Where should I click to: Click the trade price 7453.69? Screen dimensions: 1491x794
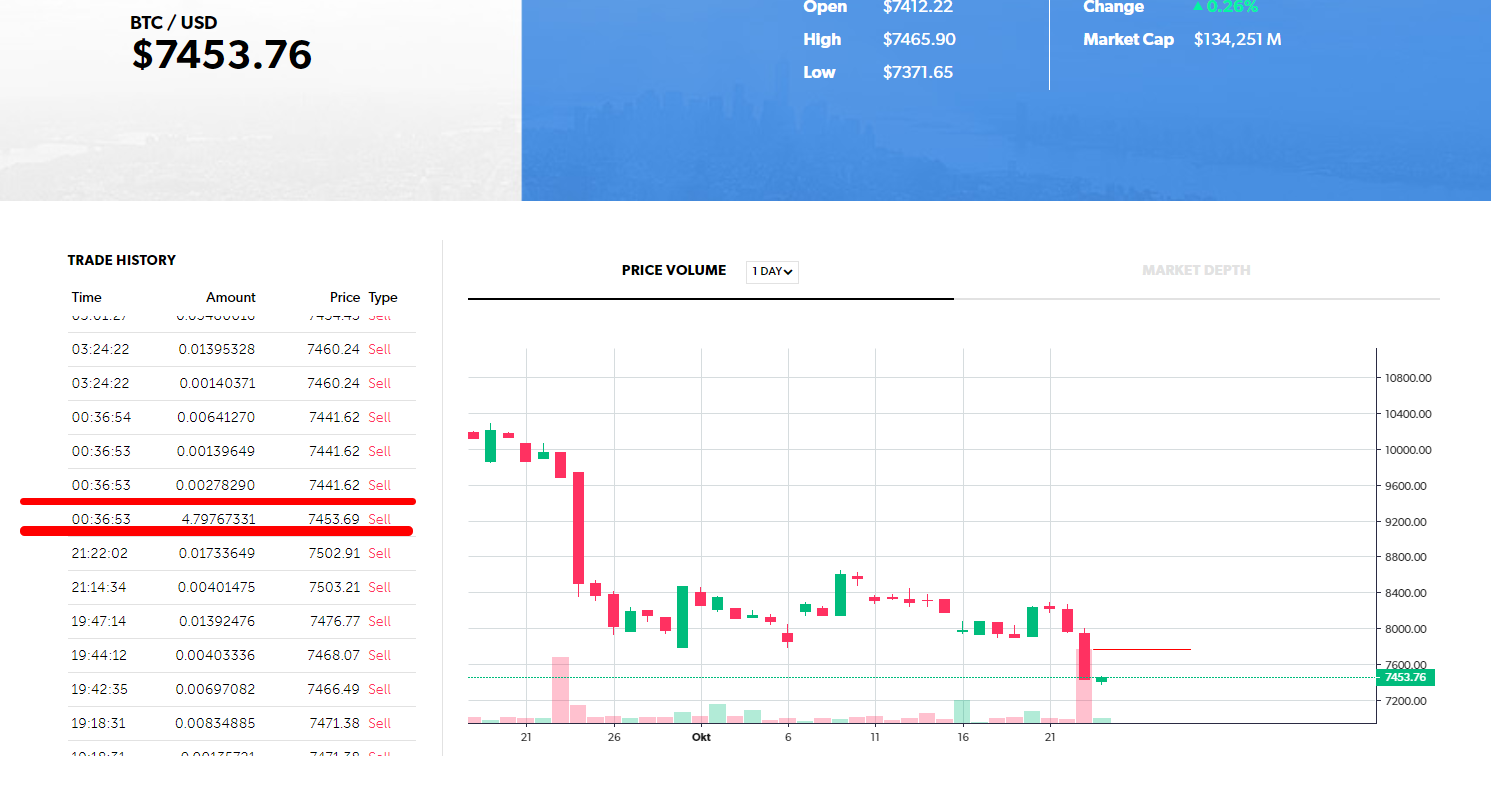click(x=335, y=519)
